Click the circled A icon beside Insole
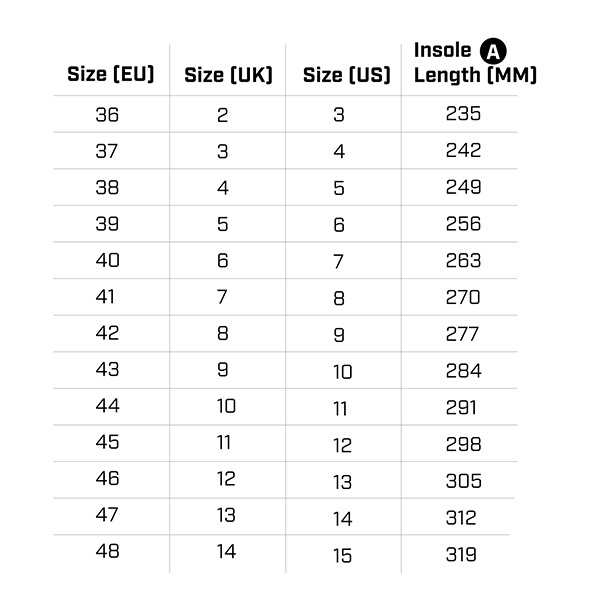The image size is (600, 600). (493, 50)
